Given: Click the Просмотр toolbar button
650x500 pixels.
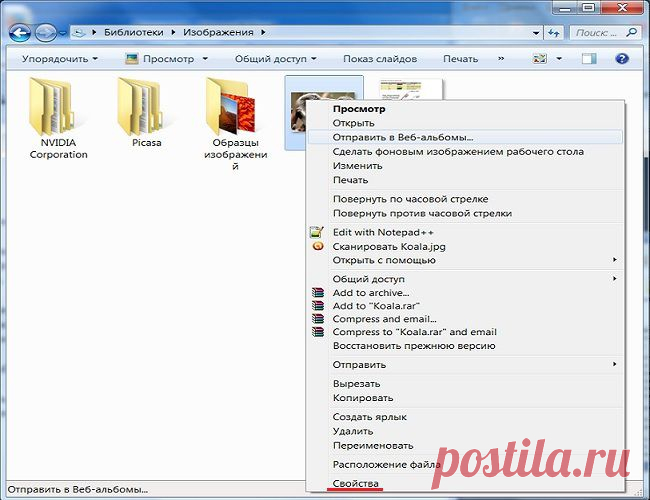Looking at the screenshot, I should tap(160, 59).
